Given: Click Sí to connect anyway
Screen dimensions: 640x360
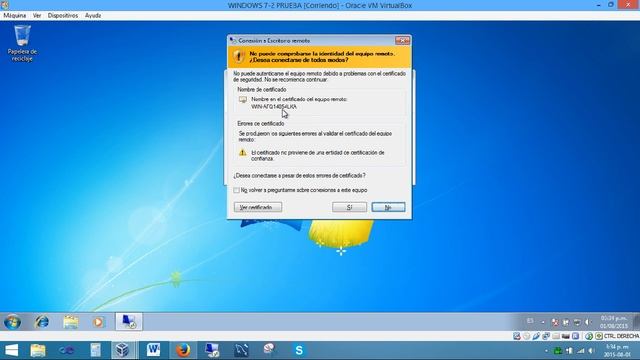Looking at the screenshot, I should (349, 207).
